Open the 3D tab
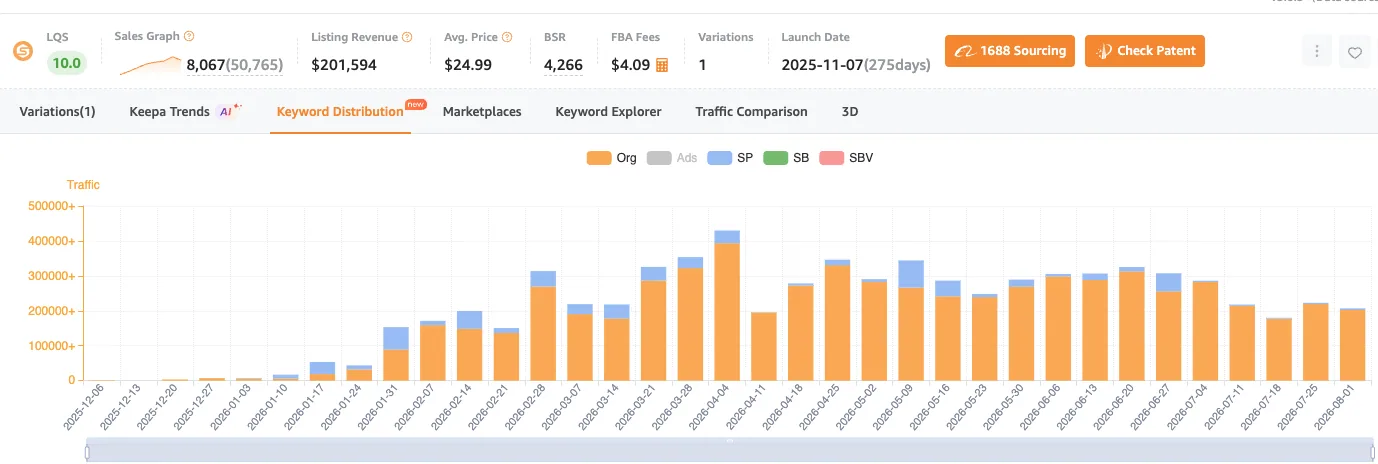This screenshot has width=1378, height=464. tap(850, 112)
